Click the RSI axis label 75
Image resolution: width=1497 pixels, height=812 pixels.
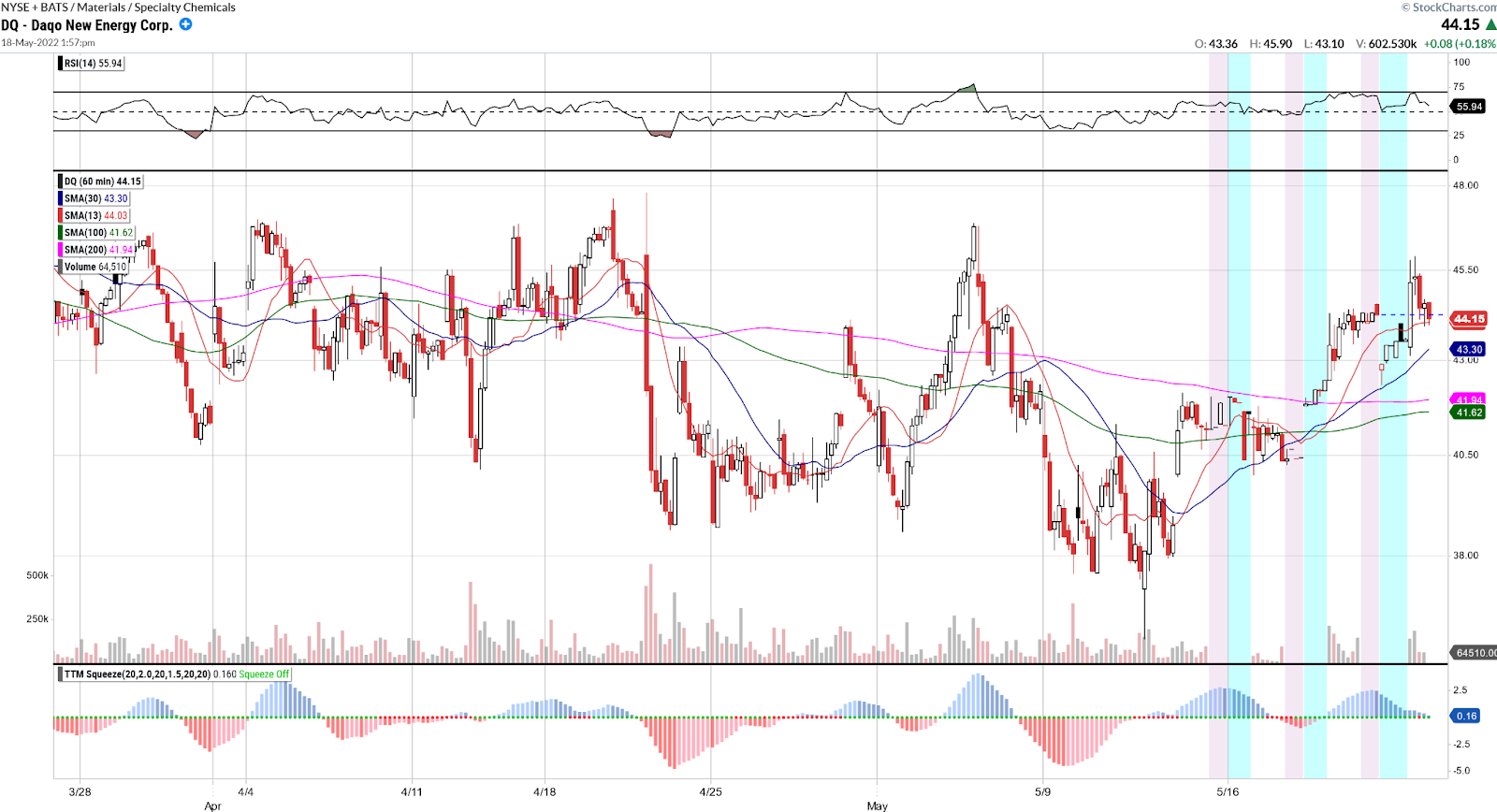[x=1459, y=87]
